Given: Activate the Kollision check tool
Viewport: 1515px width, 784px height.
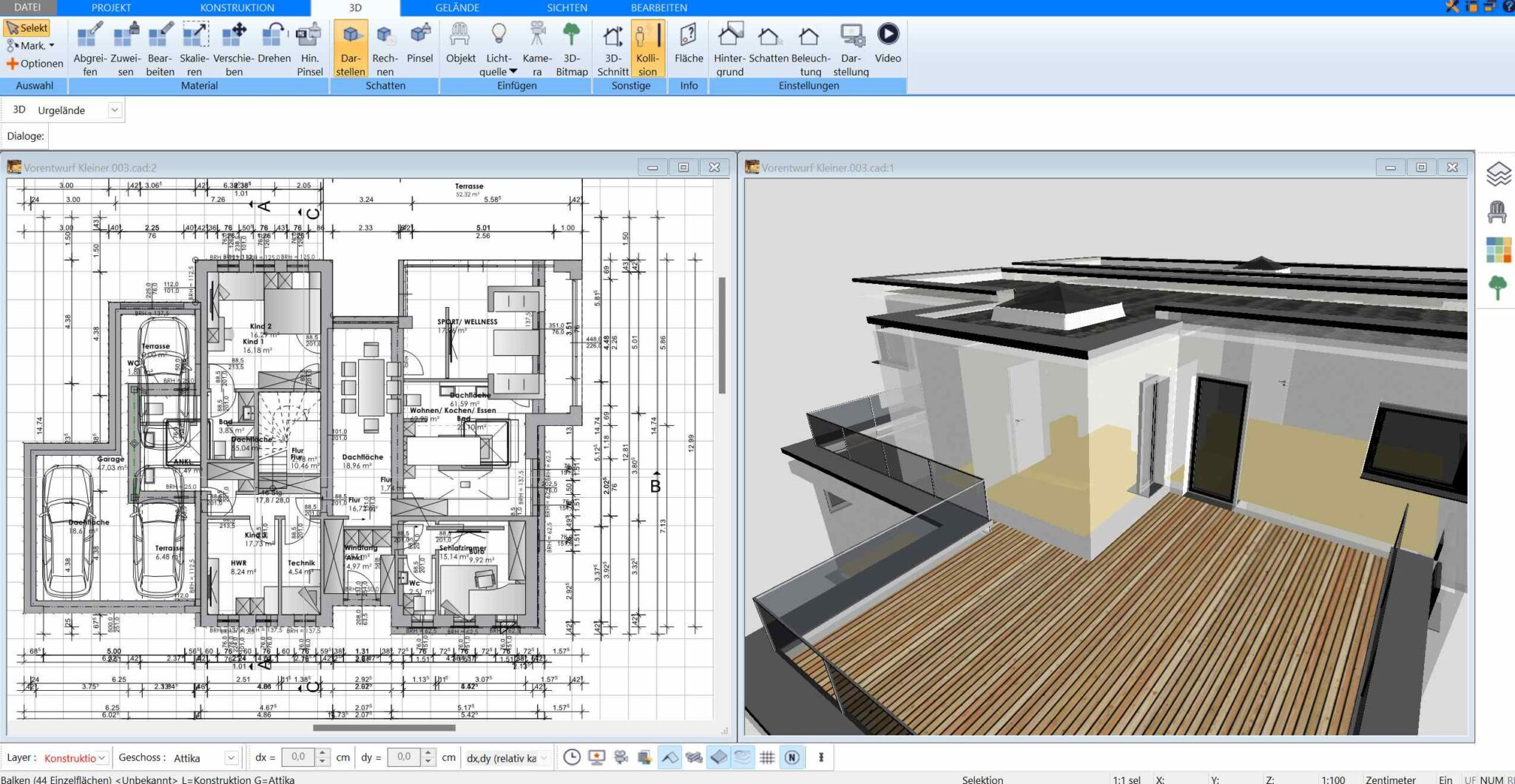Looking at the screenshot, I should click(647, 48).
